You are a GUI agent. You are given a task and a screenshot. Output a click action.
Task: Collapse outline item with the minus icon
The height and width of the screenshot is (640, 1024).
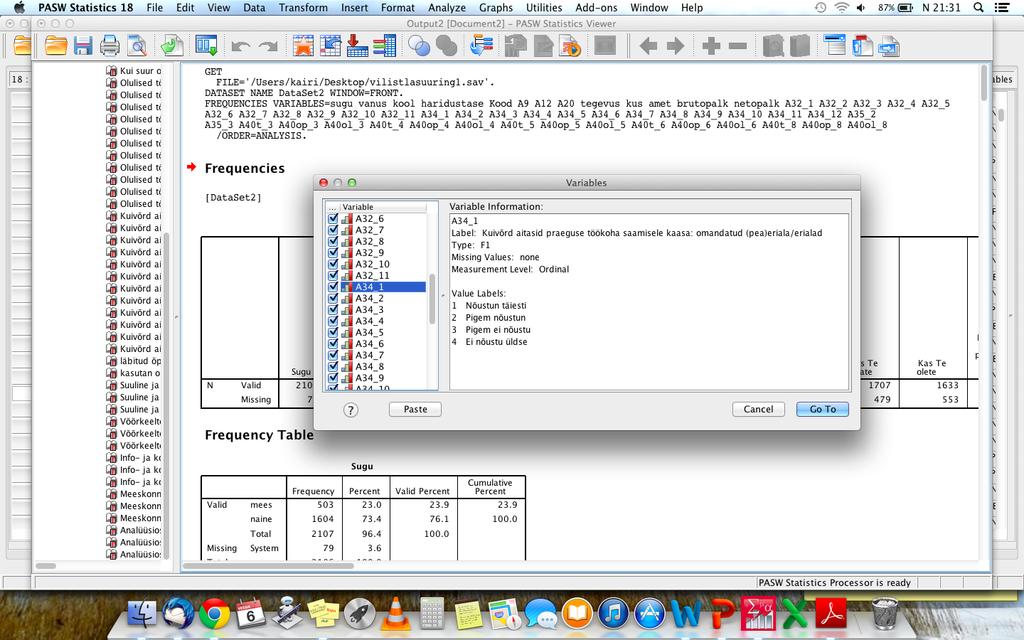[x=737, y=46]
